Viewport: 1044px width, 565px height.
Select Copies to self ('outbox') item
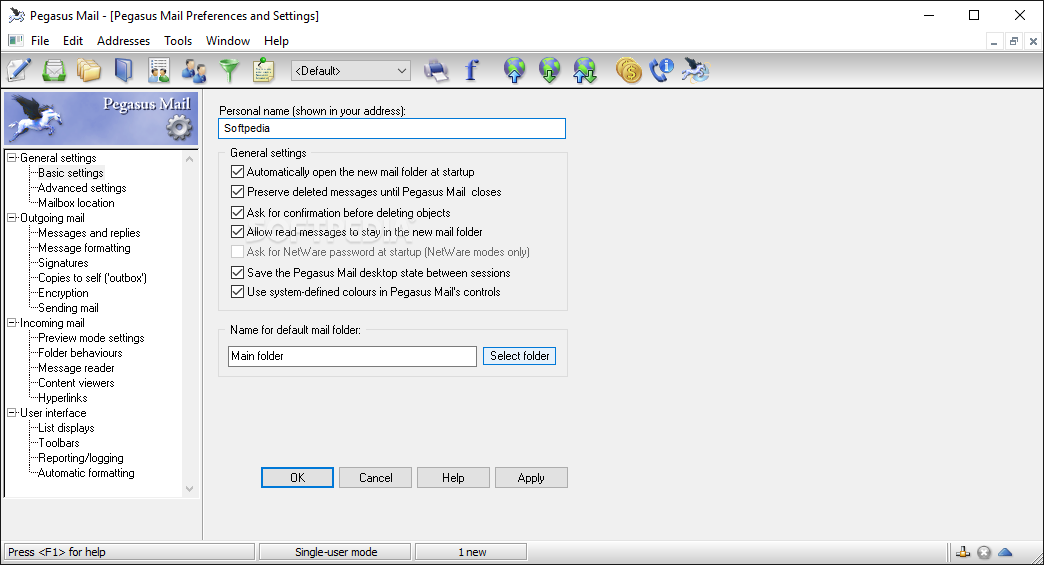pyautogui.click(x=93, y=278)
